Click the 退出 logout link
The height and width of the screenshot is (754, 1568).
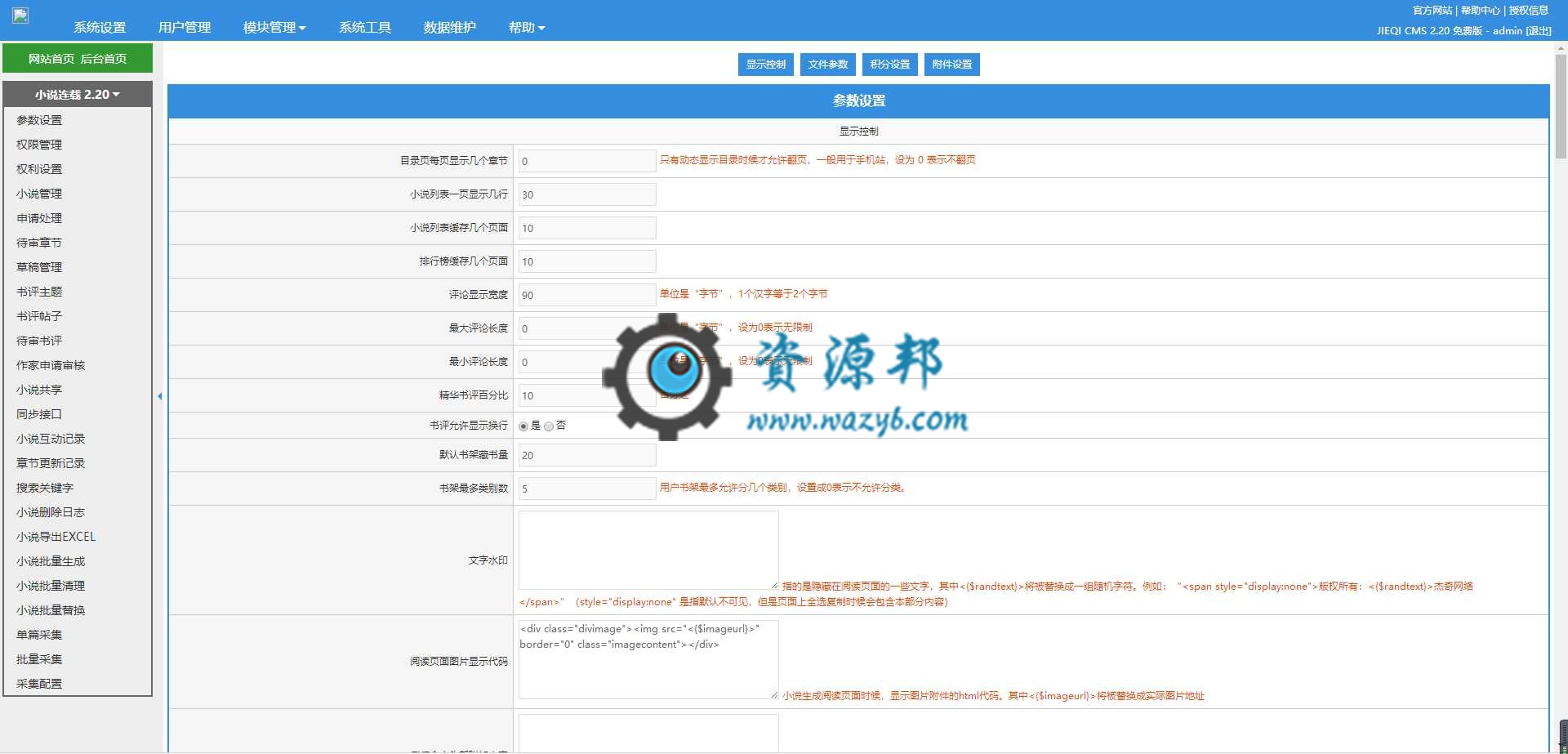tap(1539, 31)
